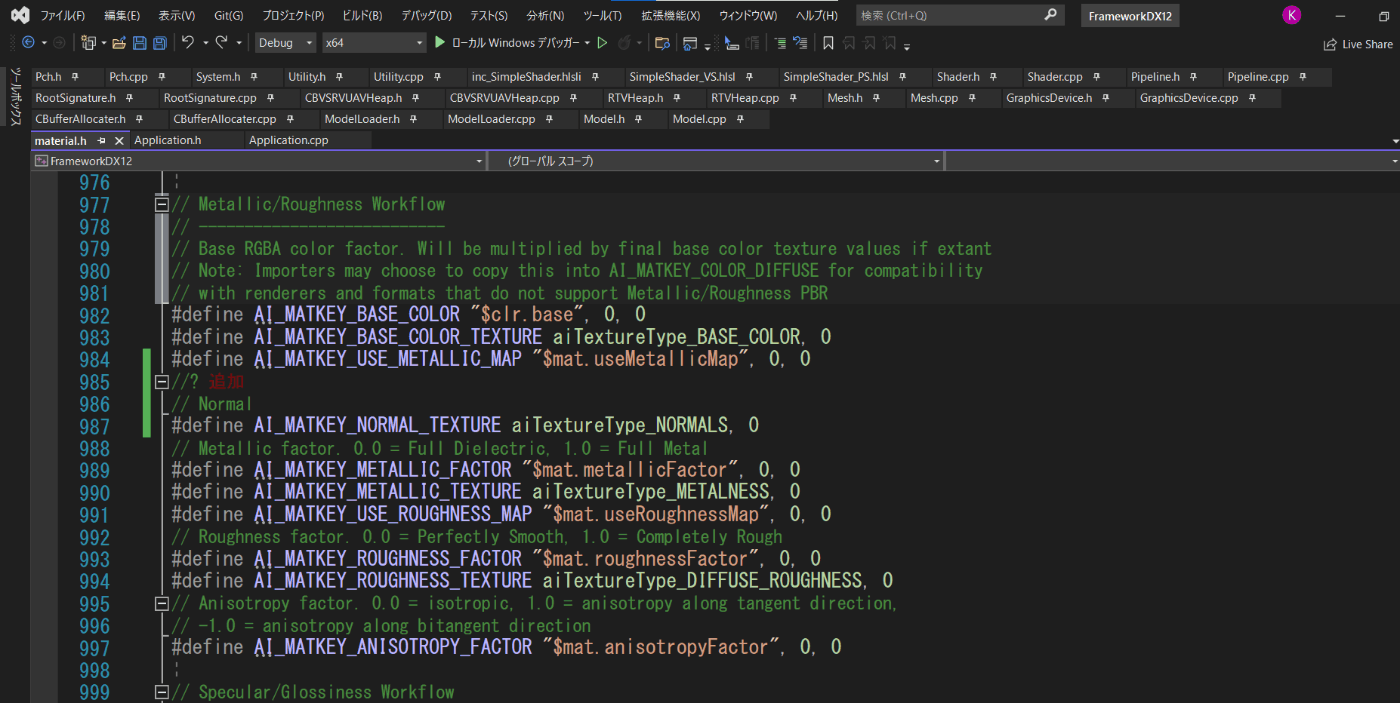Close the material.h tab
This screenshot has height=703, width=1400.
click(x=119, y=141)
